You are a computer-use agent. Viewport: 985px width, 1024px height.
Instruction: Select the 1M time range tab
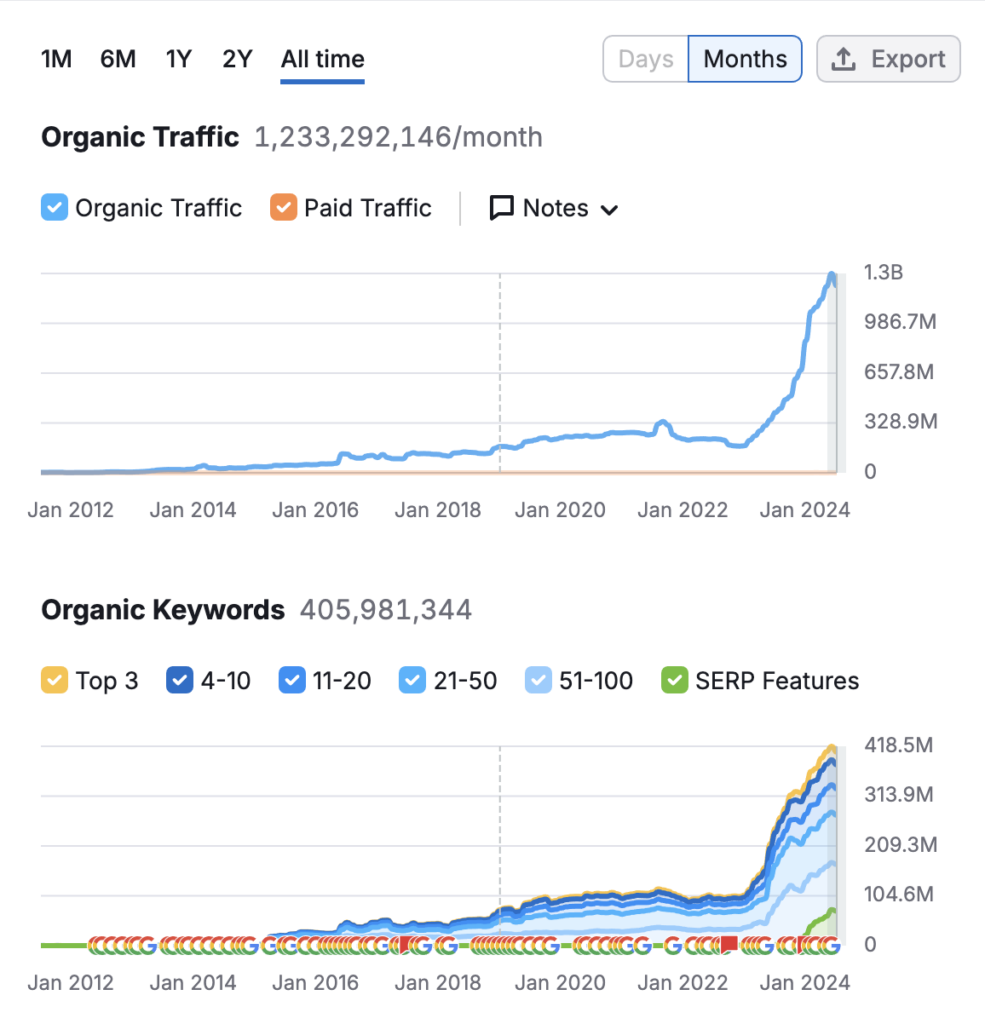(x=56, y=59)
